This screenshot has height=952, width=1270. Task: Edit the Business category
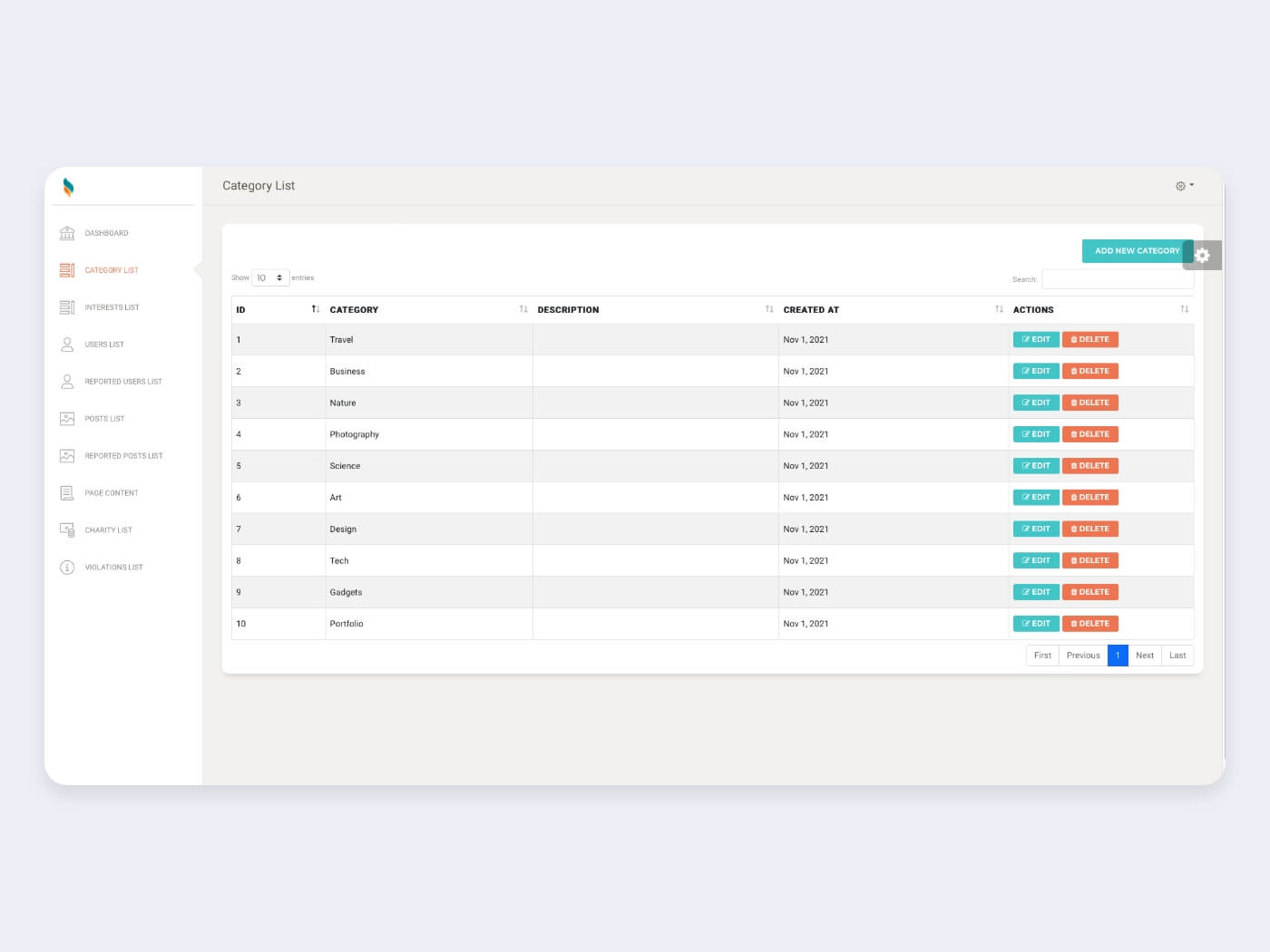click(x=1036, y=372)
